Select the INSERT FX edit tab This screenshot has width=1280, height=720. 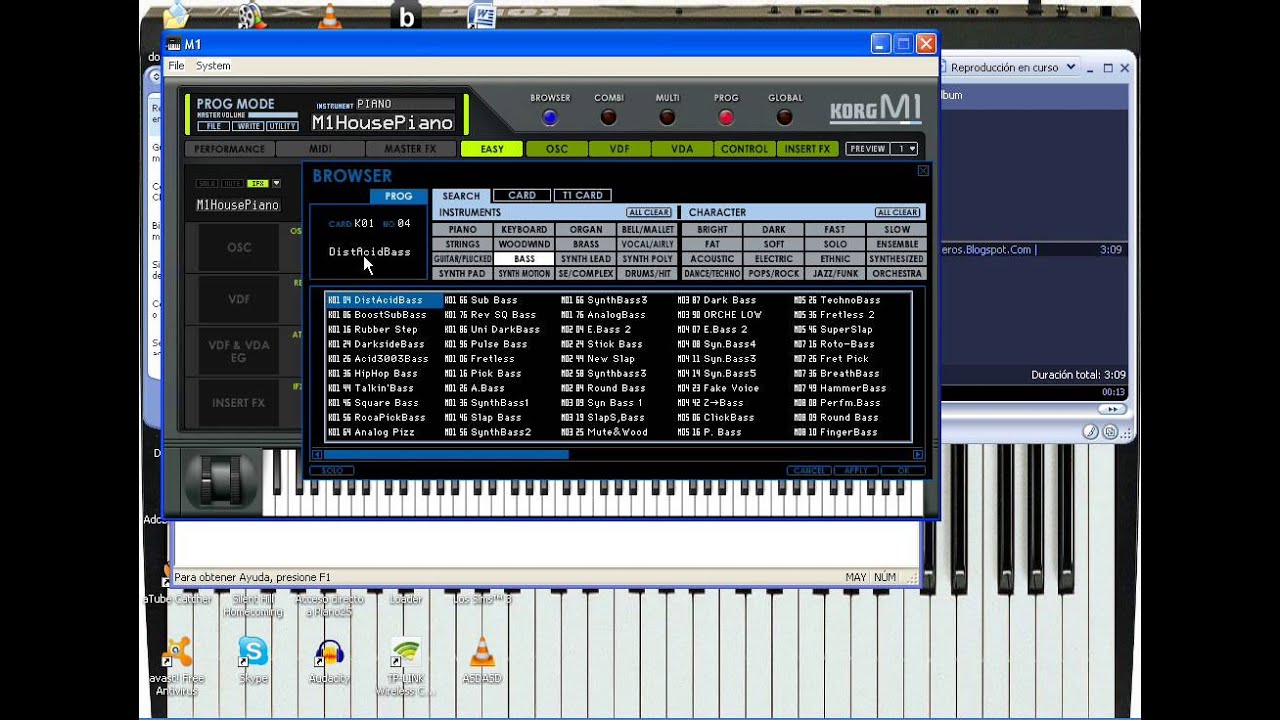808,149
